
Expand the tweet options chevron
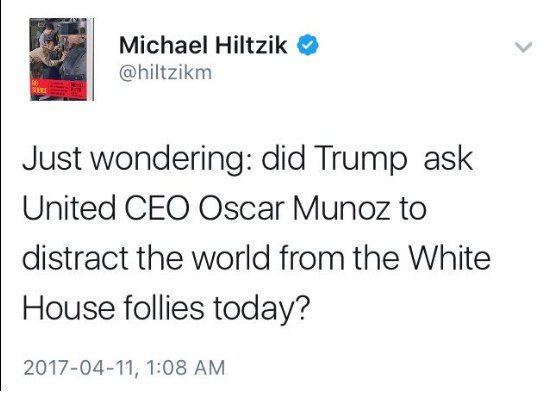coord(523,47)
